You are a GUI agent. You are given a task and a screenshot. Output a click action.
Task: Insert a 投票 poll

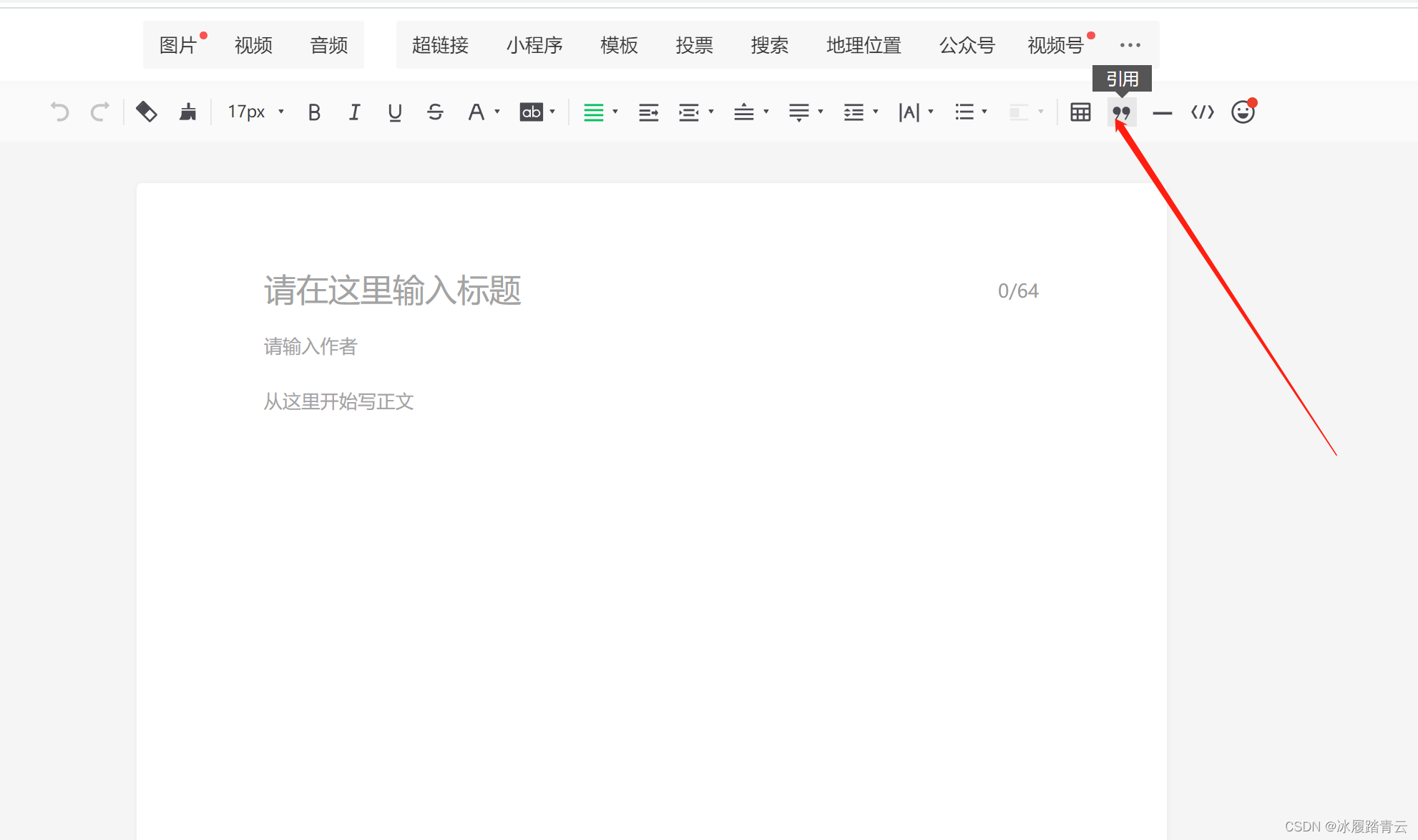tap(694, 45)
